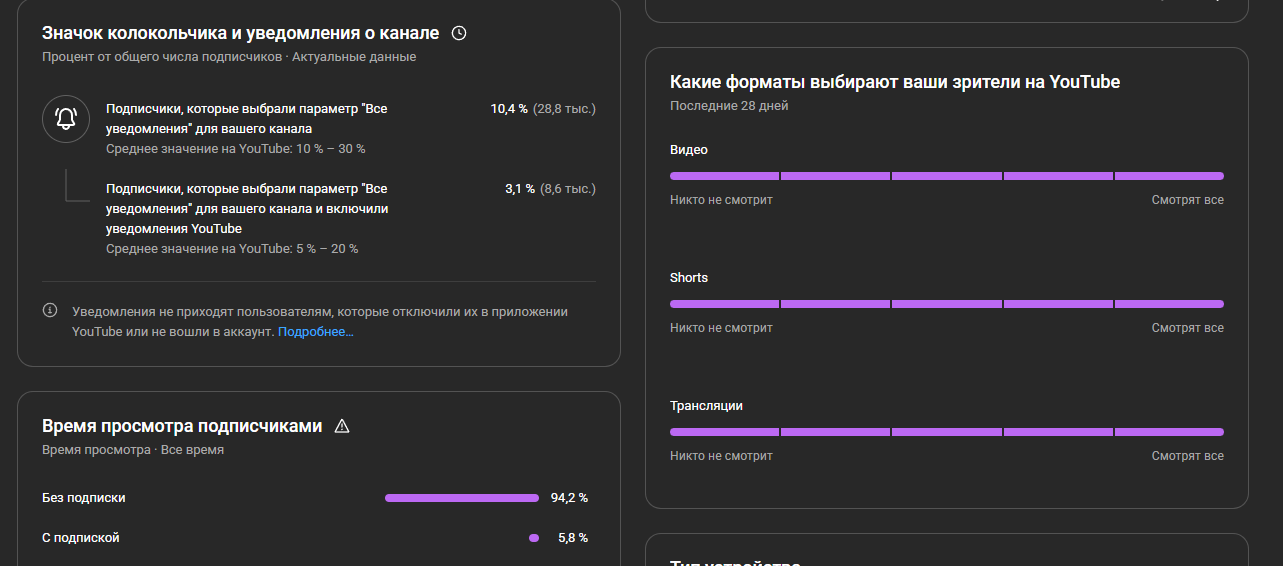The height and width of the screenshot is (566, 1283).
Task: Click the 10,4 % subscribers value
Action: 509,109
